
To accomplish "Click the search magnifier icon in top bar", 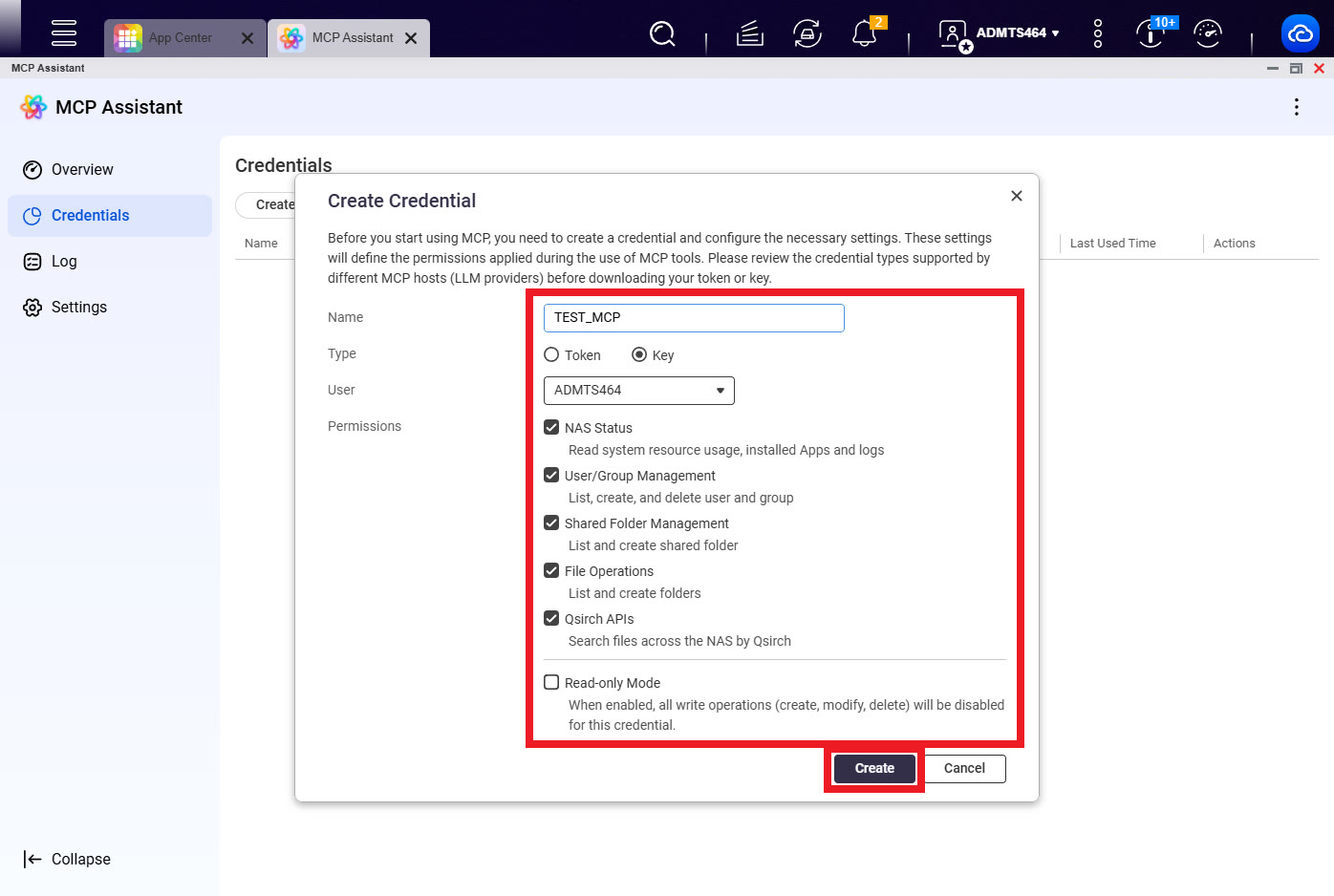I will coord(662,34).
